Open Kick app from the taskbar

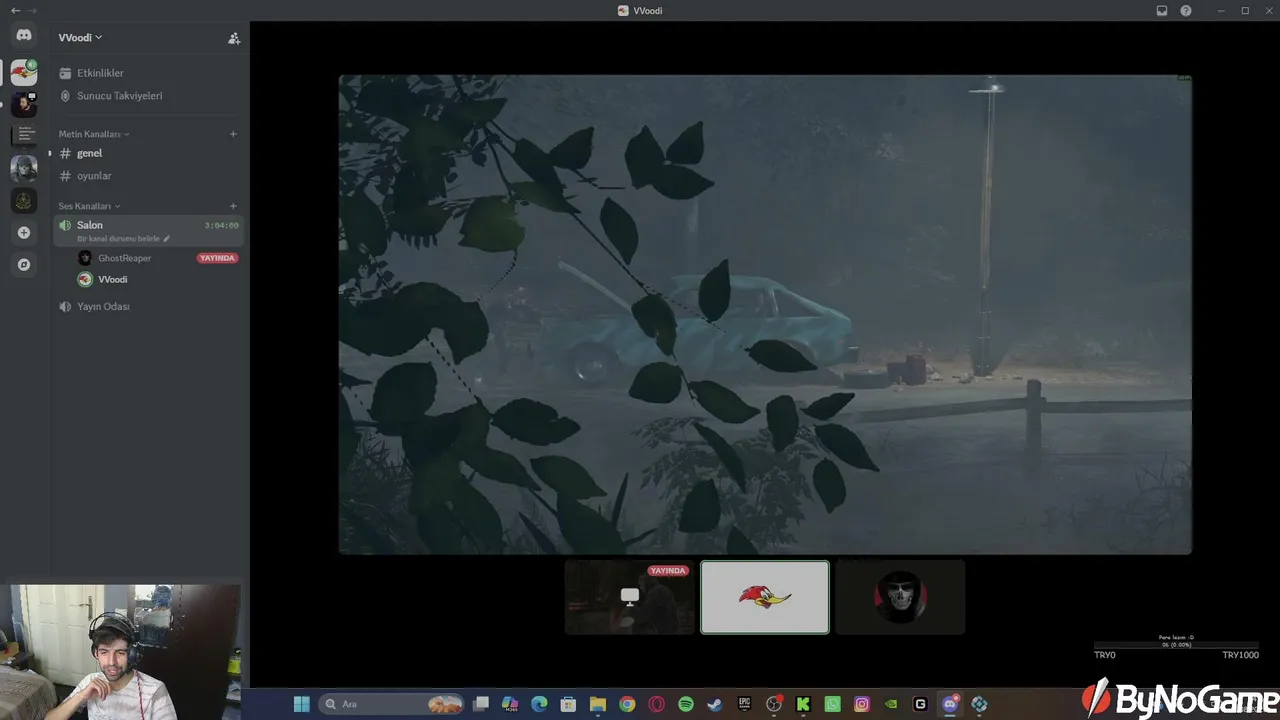[x=803, y=704]
